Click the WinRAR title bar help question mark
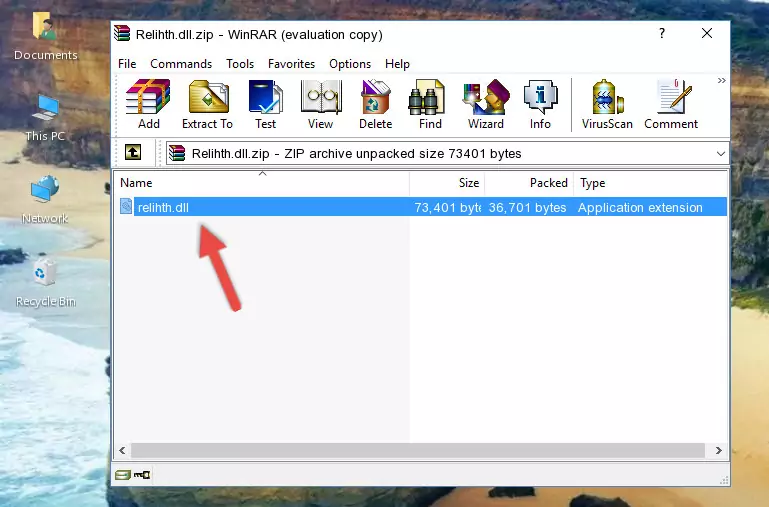The image size is (769, 507). [x=662, y=33]
